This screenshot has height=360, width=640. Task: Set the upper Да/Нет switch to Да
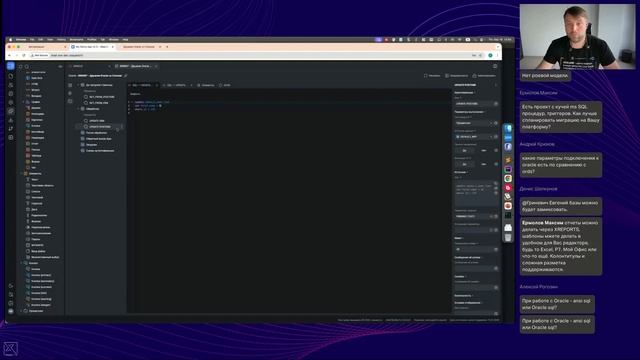[464, 151]
